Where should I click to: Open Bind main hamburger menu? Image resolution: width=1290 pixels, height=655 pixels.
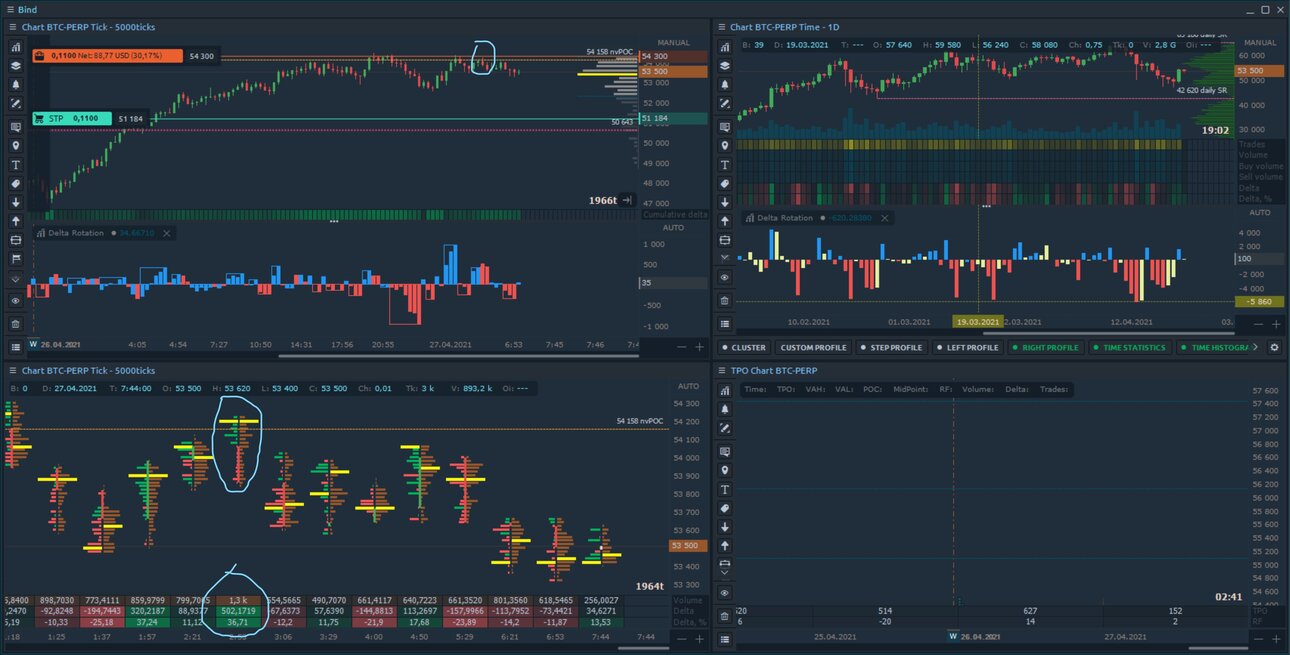pyautogui.click(x=9, y=10)
